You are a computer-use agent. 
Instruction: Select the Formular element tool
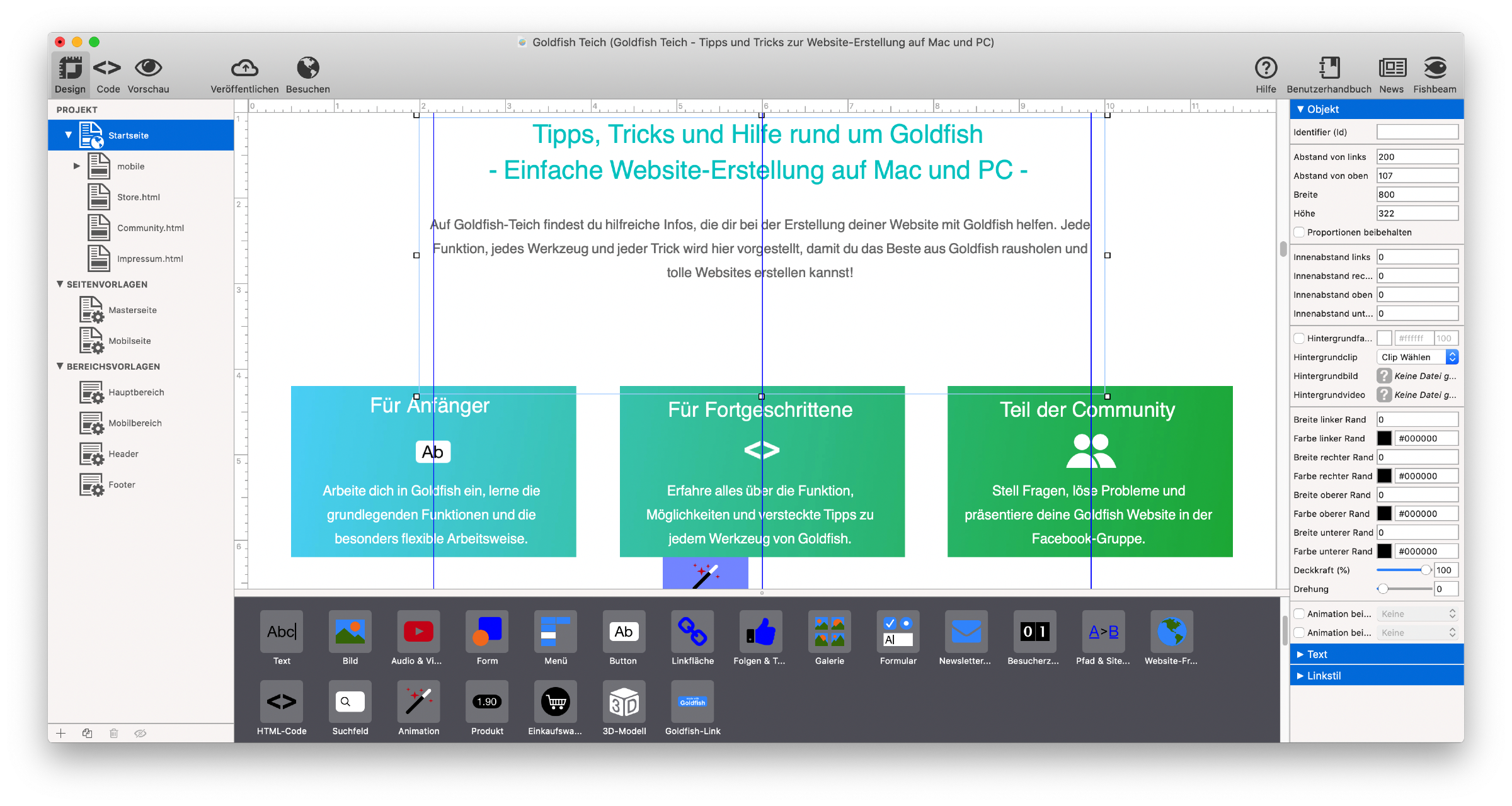[898, 638]
